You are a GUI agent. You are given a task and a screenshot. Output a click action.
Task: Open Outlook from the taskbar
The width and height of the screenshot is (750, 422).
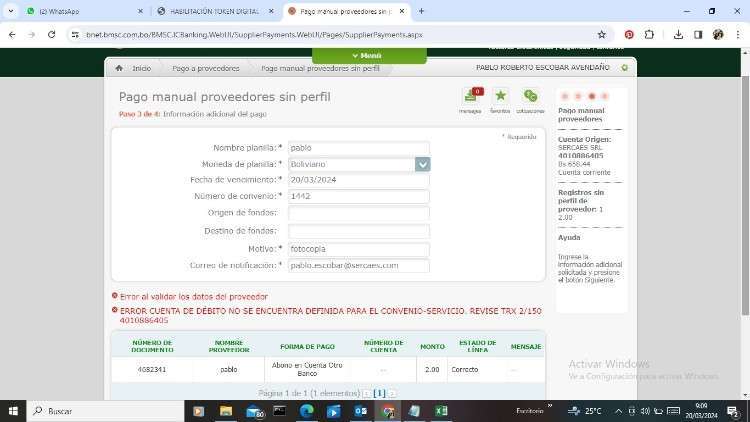point(361,411)
